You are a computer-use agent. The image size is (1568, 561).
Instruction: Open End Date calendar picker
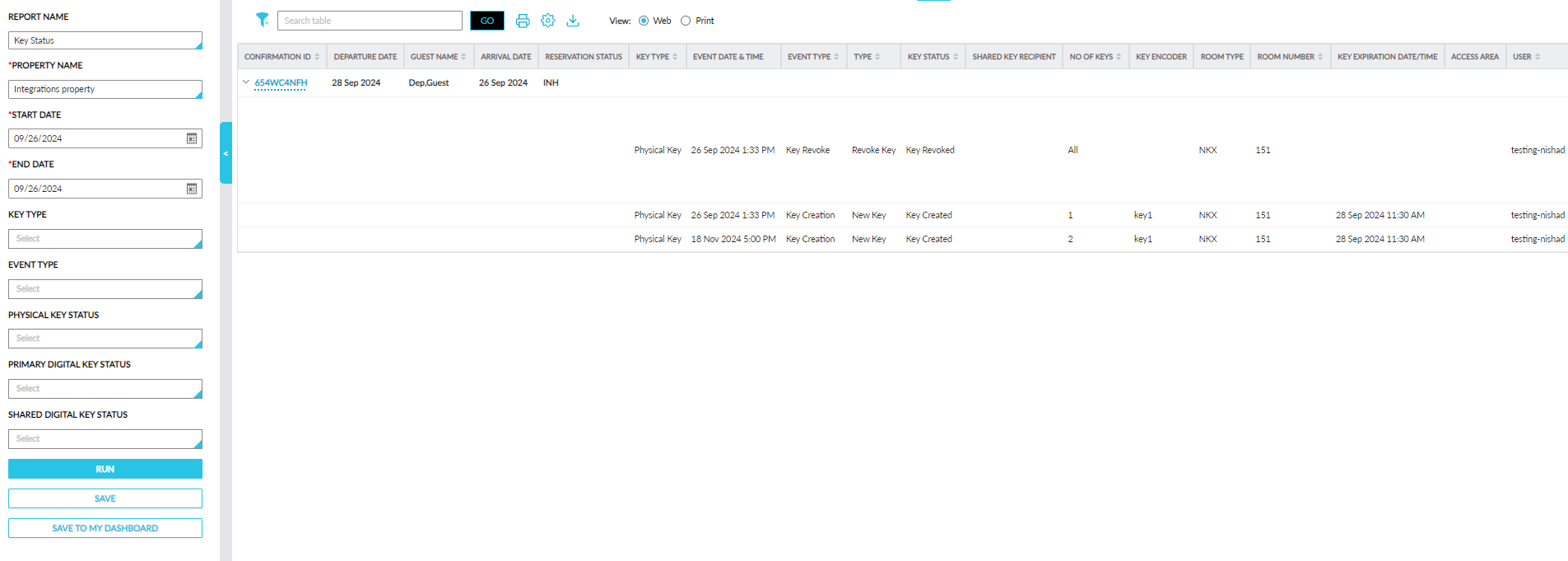(192, 189)
